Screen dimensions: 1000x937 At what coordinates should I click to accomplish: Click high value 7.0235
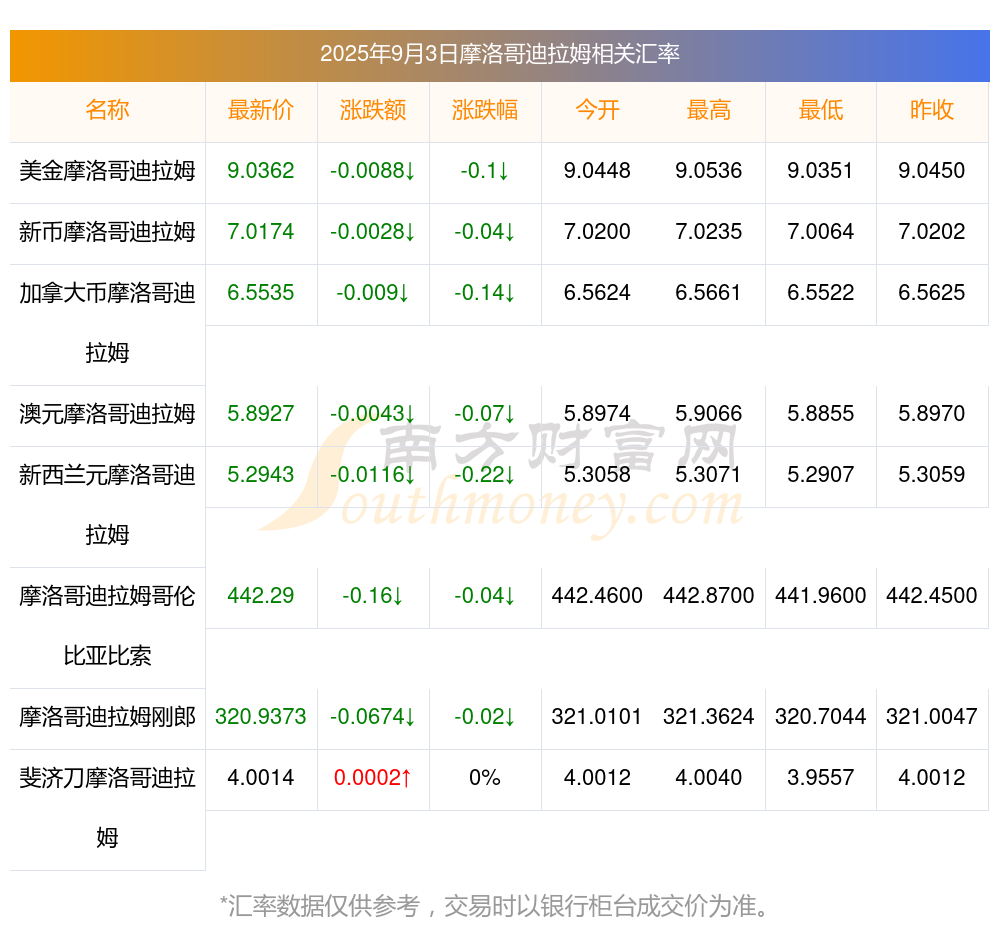tap(709, 232)
